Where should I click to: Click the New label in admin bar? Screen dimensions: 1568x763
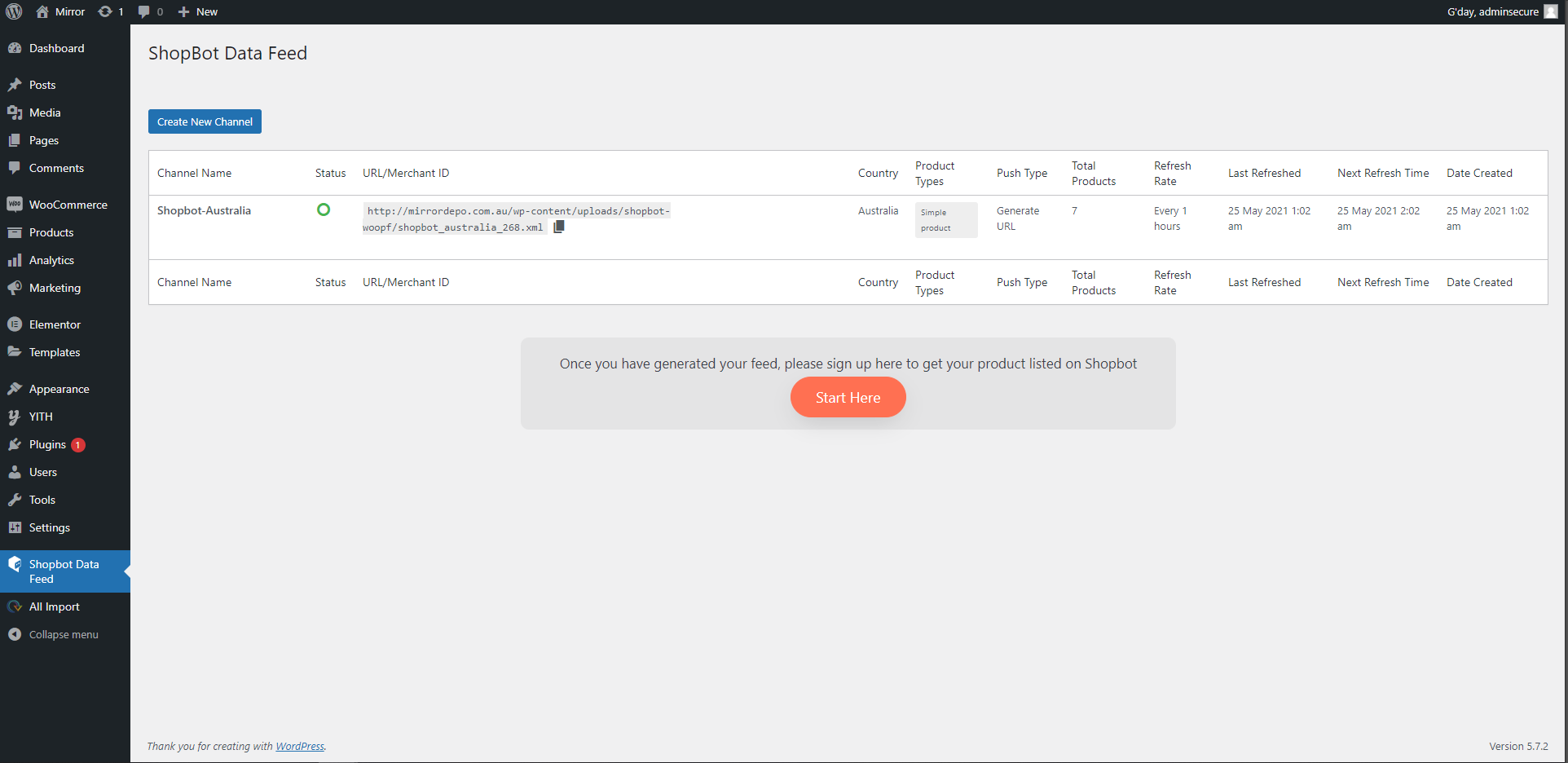(207, 11)
